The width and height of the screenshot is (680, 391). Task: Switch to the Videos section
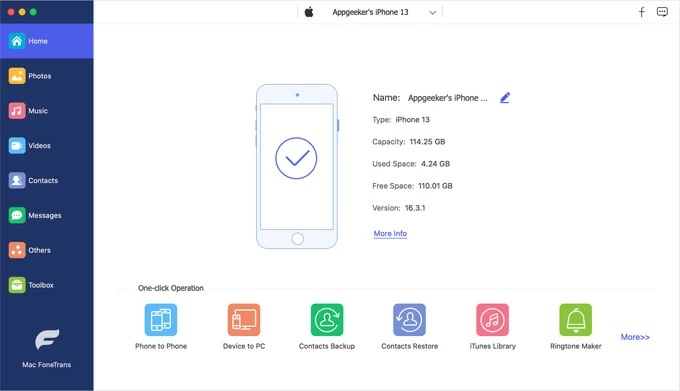[47, 146]
